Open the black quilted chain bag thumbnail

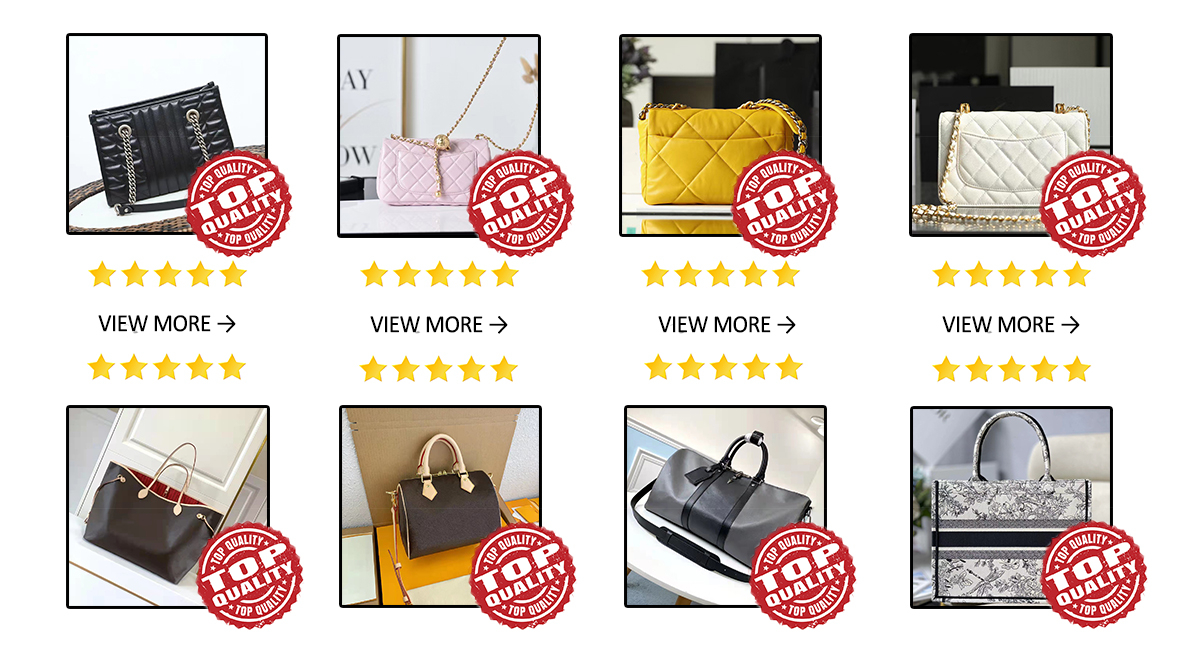tap(167, 135)
